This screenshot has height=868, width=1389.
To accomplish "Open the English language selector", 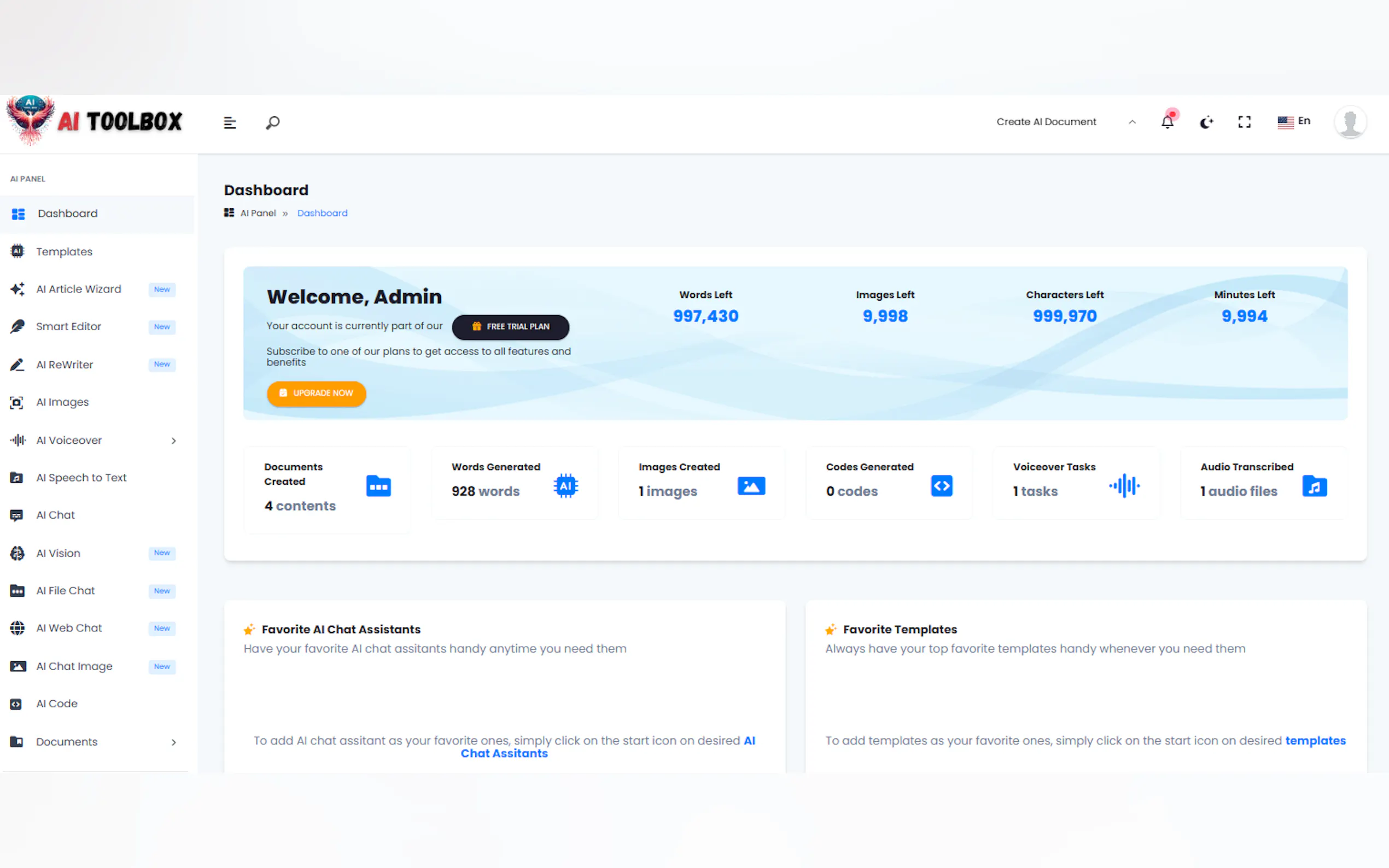I will [1294, 121].
